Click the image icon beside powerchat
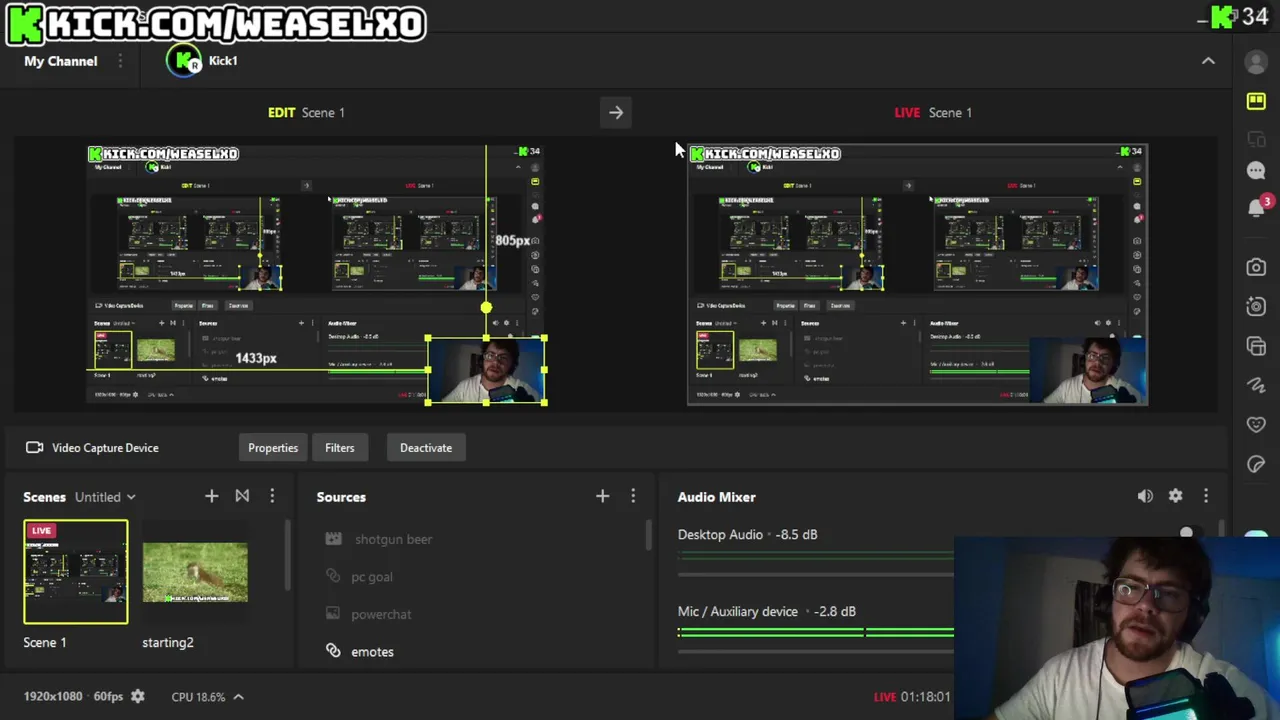The width and height of the screenshot is (1280, 720). point(333,614)
